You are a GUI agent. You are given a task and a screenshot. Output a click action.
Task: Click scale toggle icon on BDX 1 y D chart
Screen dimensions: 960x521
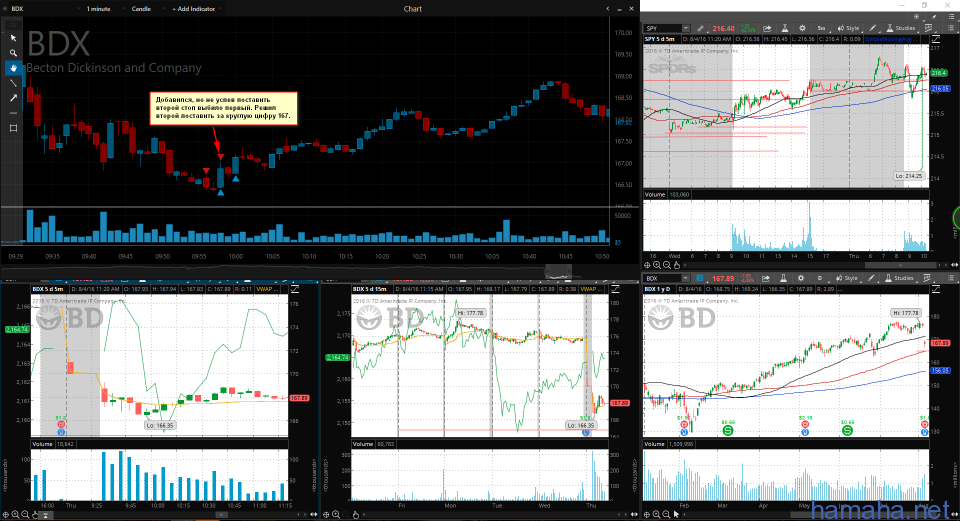point(936,289)
